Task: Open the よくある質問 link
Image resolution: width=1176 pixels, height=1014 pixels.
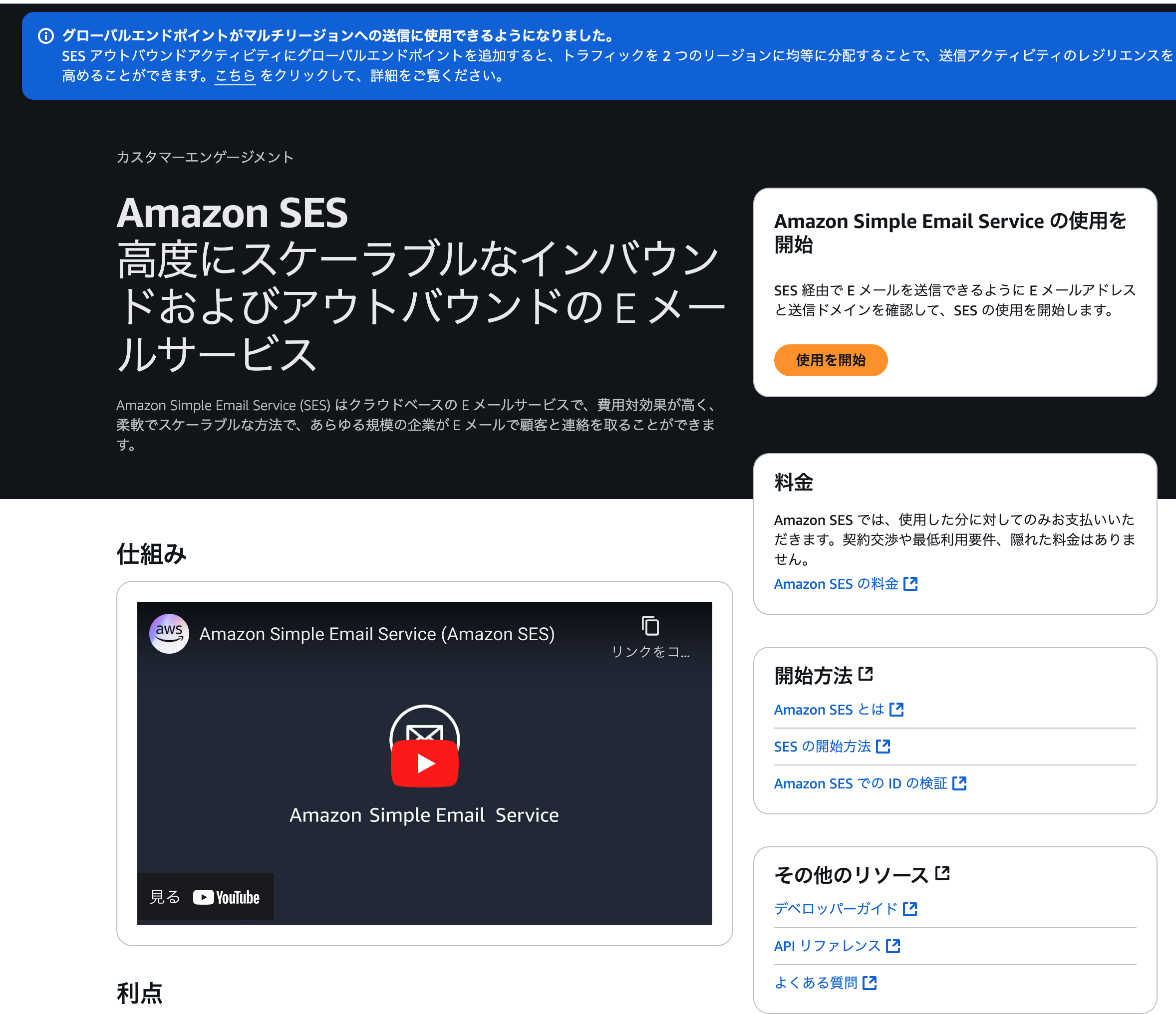Action: tap(816, 982)
